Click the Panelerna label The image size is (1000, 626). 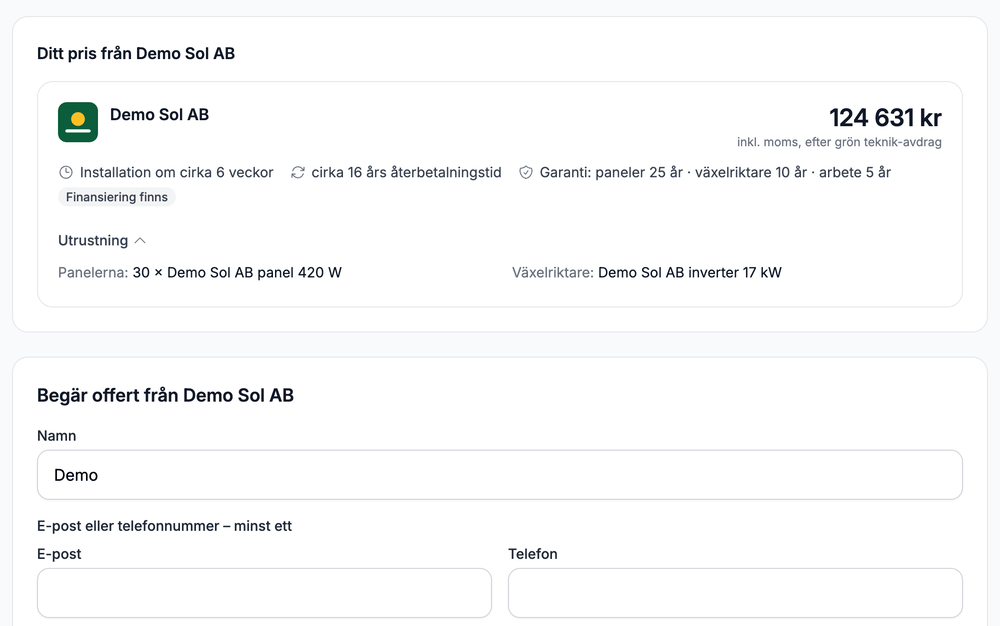pos(93,273)
